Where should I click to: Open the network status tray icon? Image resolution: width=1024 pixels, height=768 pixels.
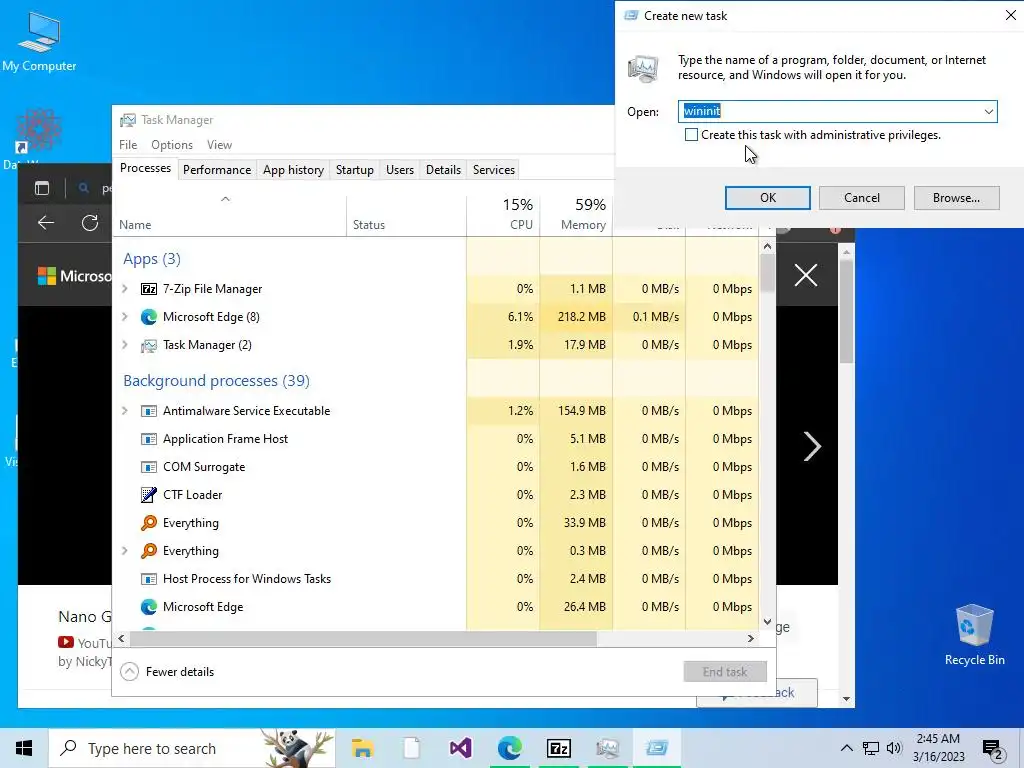[x=871, y=748]
